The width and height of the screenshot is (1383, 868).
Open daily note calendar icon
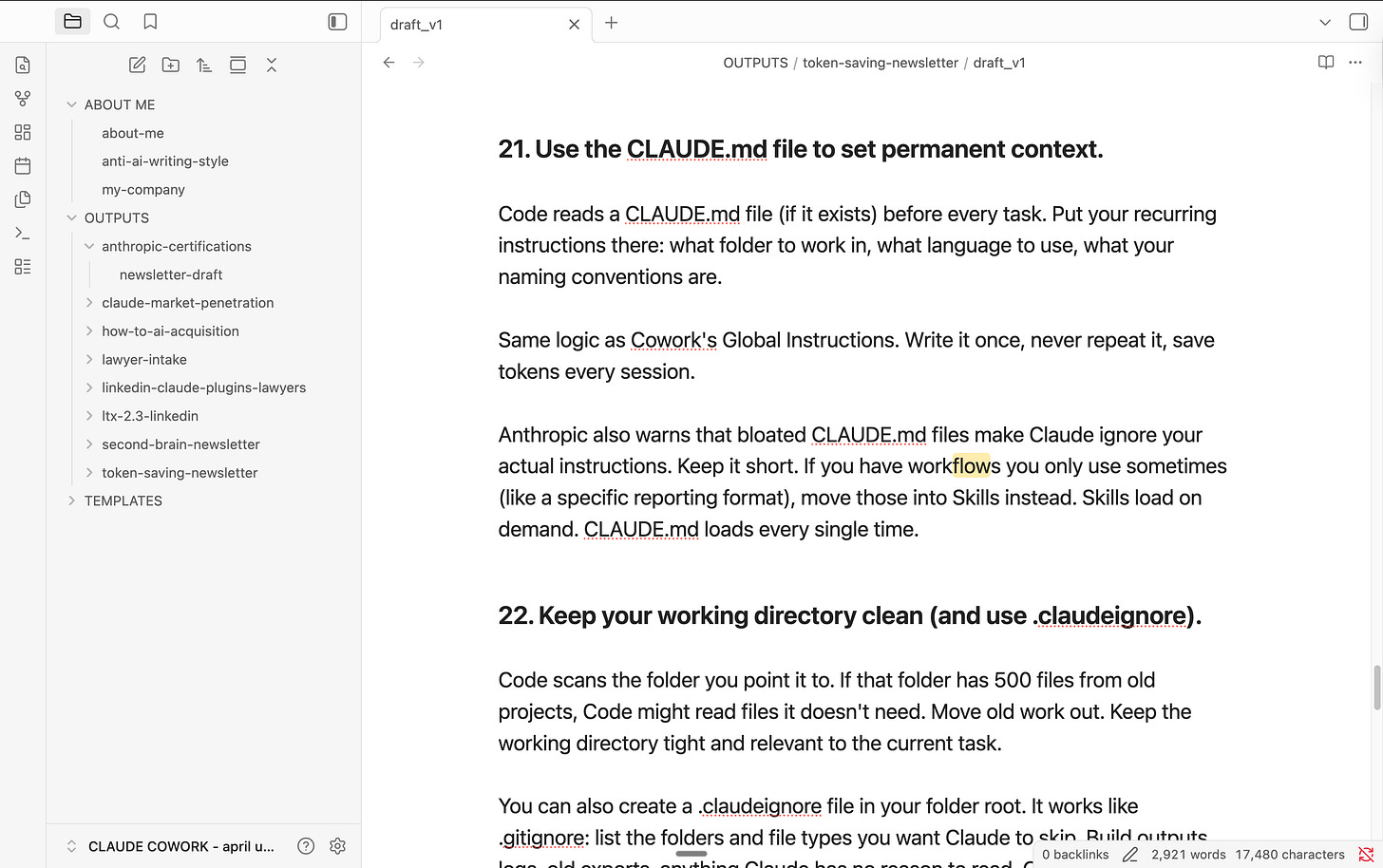(x=23, y=165)
